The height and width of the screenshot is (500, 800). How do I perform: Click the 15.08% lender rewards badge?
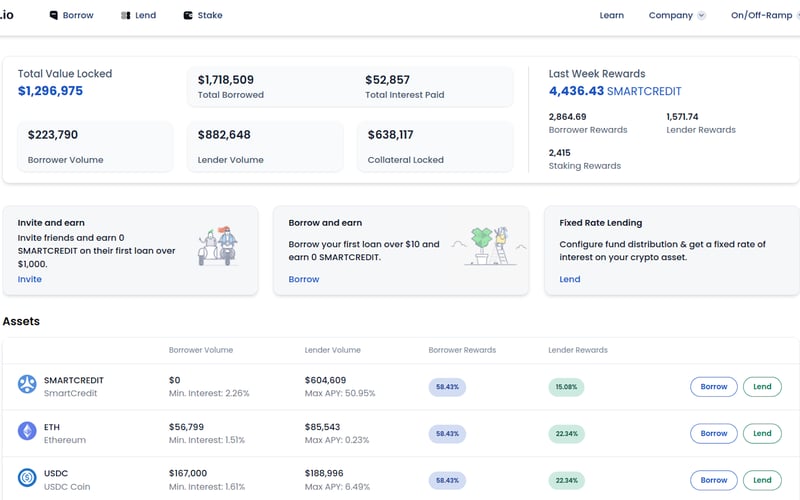pos(566,387)
